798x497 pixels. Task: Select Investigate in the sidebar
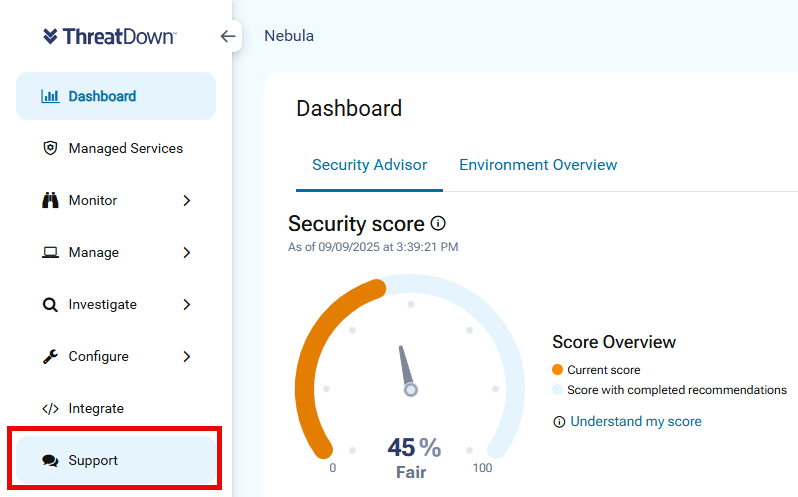tap(116, 305)
